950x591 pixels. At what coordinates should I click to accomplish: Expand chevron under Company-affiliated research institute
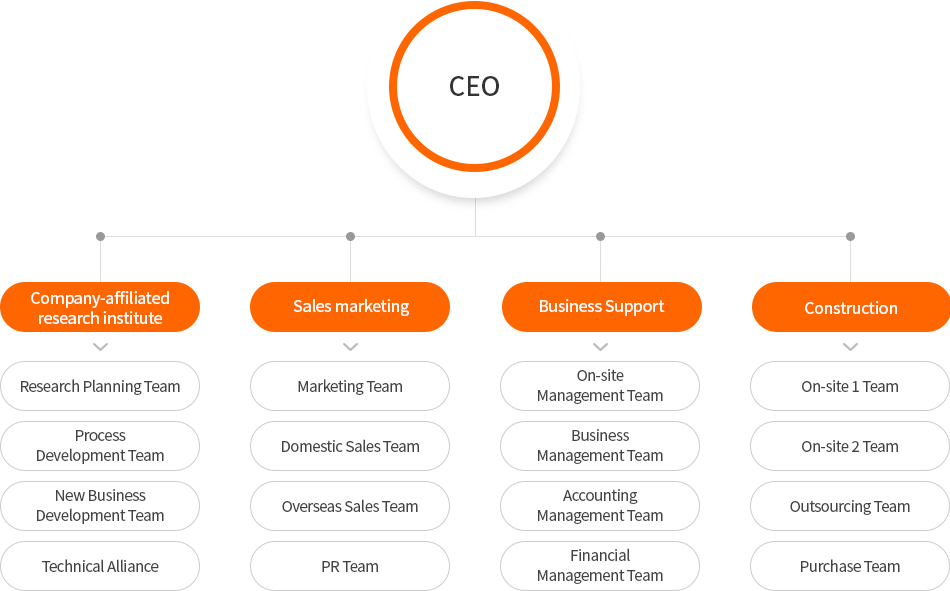click(x=101, y=347)
